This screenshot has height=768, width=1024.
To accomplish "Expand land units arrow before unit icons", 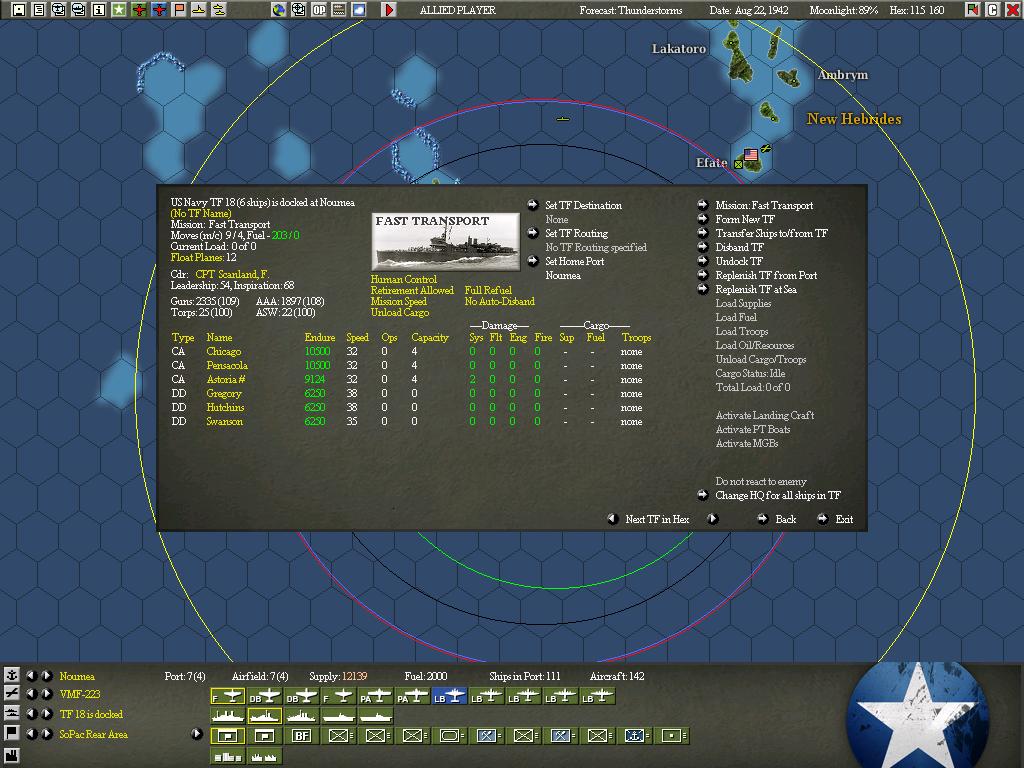I will (x=197, y=734).
